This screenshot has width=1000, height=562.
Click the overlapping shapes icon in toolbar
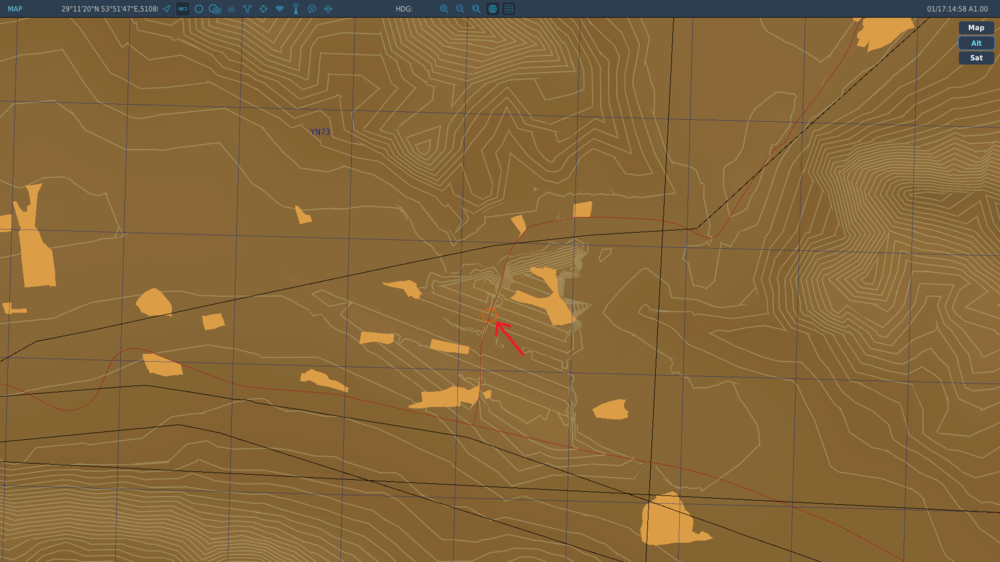click(x=215, y=9)
